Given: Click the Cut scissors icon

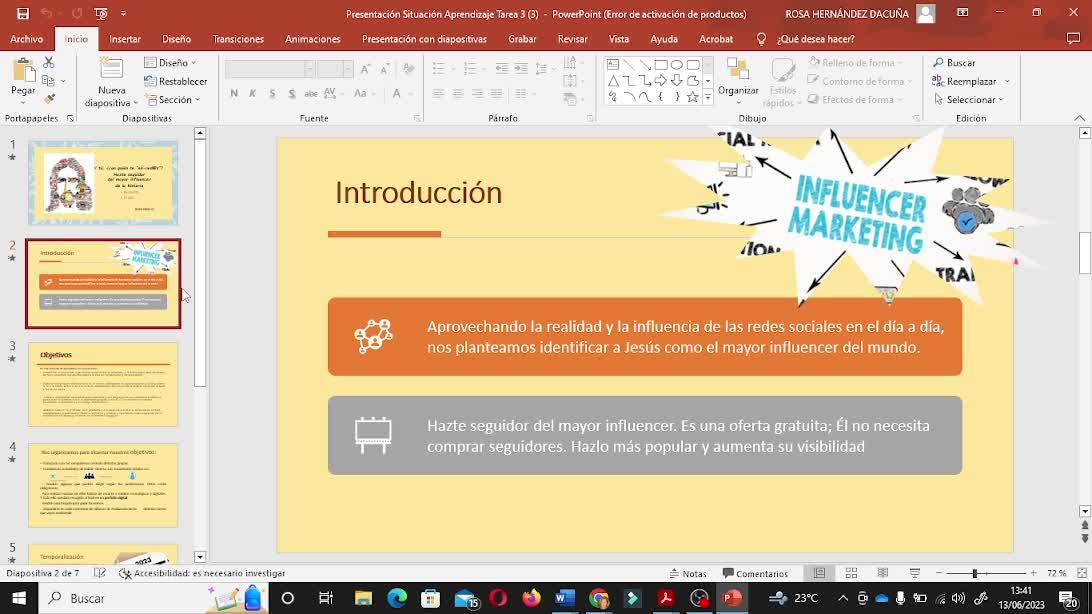Looking at the screenshot, I should pos(49,62).
